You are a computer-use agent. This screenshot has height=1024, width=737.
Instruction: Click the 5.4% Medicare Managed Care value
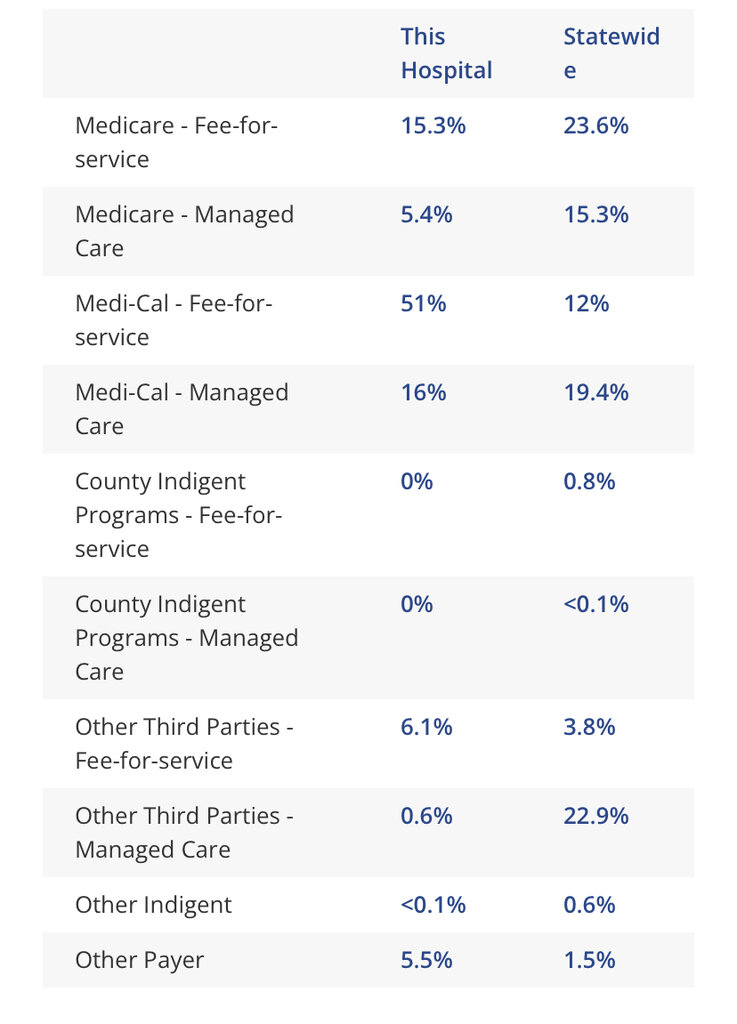pos(426,215)
